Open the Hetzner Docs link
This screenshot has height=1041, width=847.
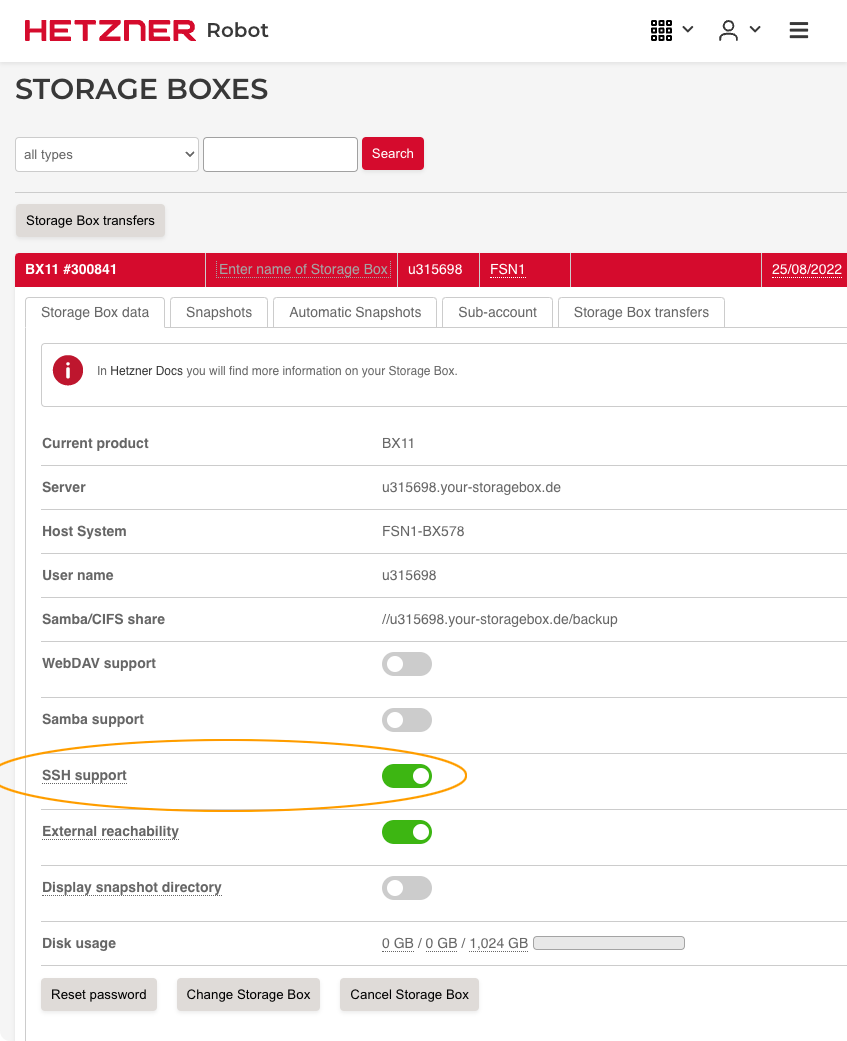pos(148,370)
